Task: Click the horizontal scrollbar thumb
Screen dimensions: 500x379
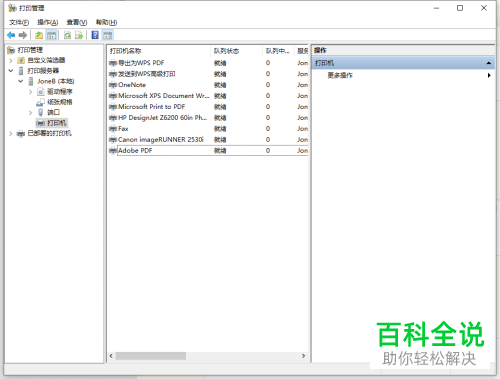Action: click(x=151, y=356)
